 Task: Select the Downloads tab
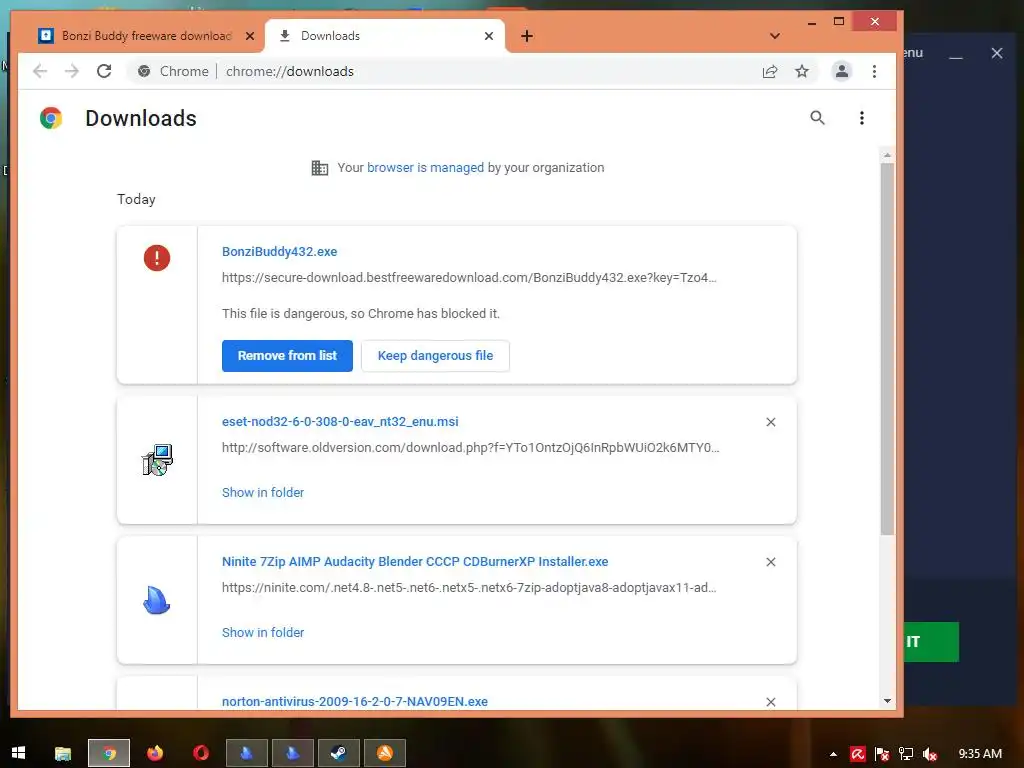click(x=384, y=36)
